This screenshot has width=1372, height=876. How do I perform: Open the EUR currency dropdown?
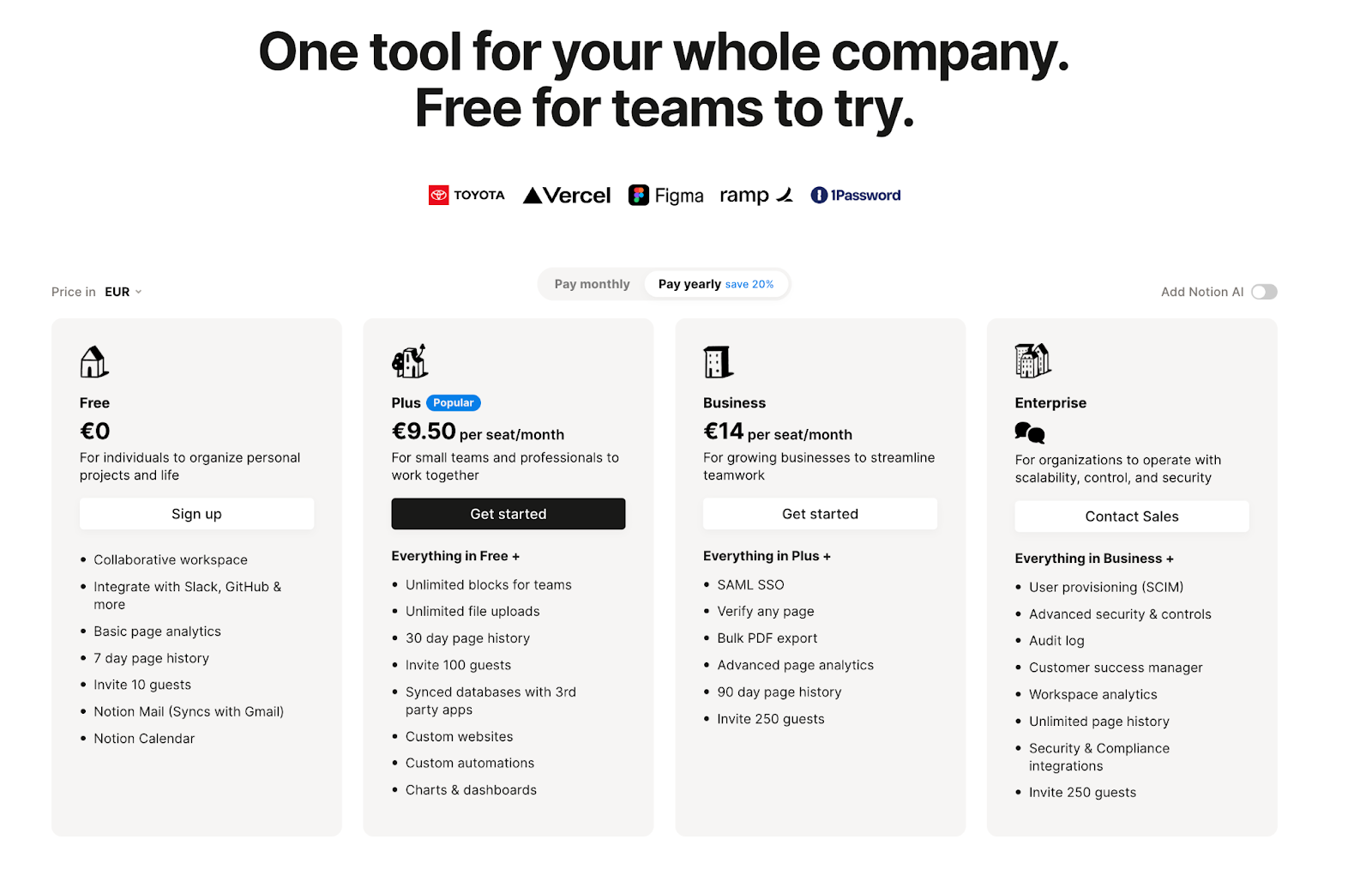tap(123, 292)
